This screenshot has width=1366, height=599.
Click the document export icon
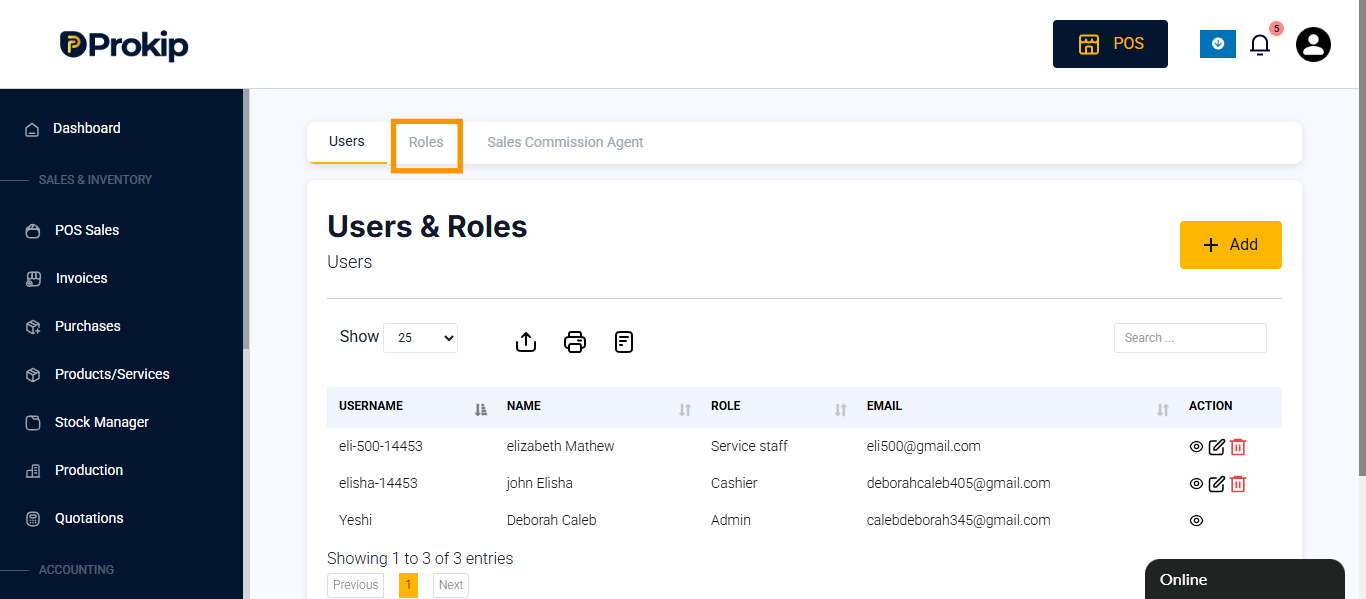[x=624, y=342]
